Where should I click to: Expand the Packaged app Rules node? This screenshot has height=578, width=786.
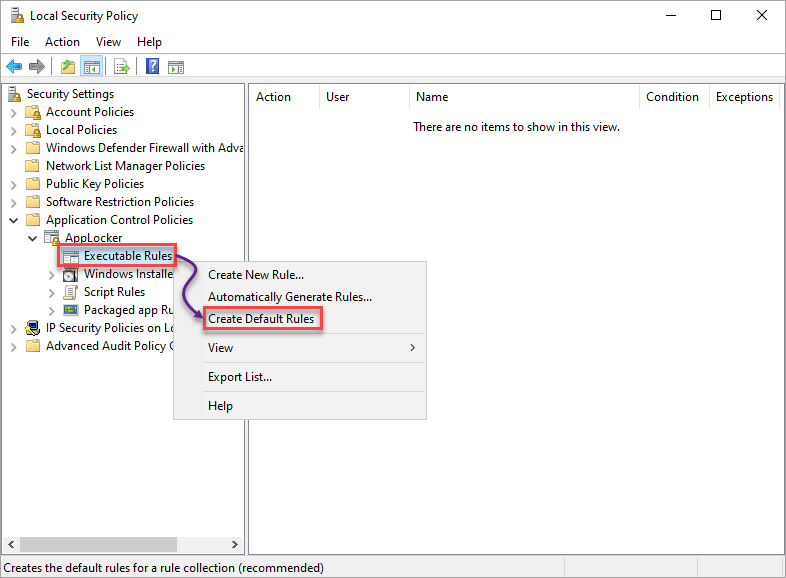[x=52, y=311]
